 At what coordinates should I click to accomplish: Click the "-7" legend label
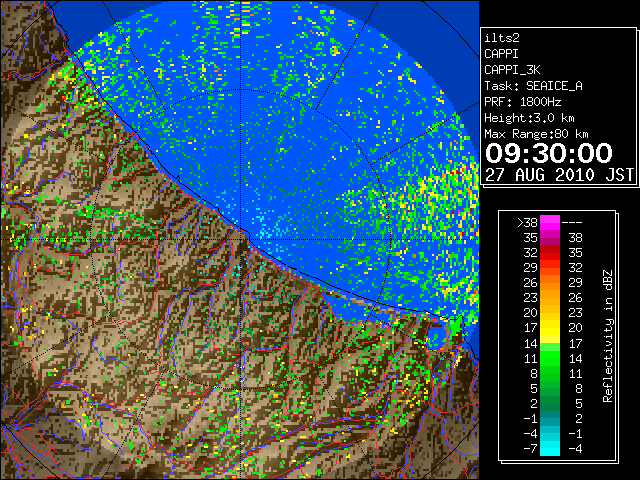point(530,449)
